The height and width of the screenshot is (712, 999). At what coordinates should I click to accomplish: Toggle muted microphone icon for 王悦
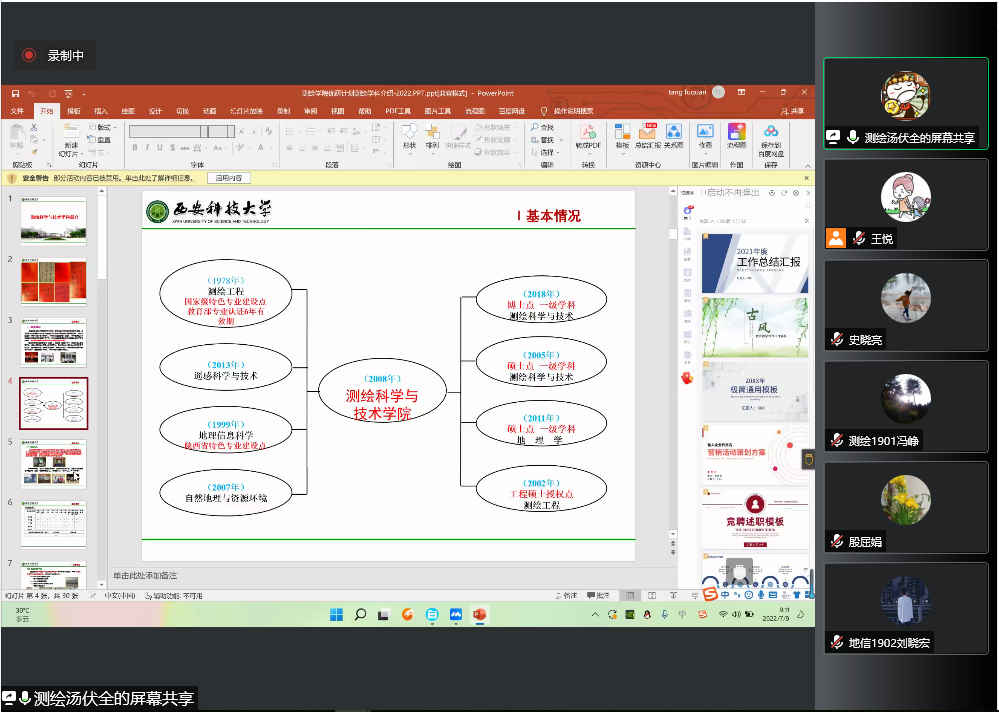point(858,238)
